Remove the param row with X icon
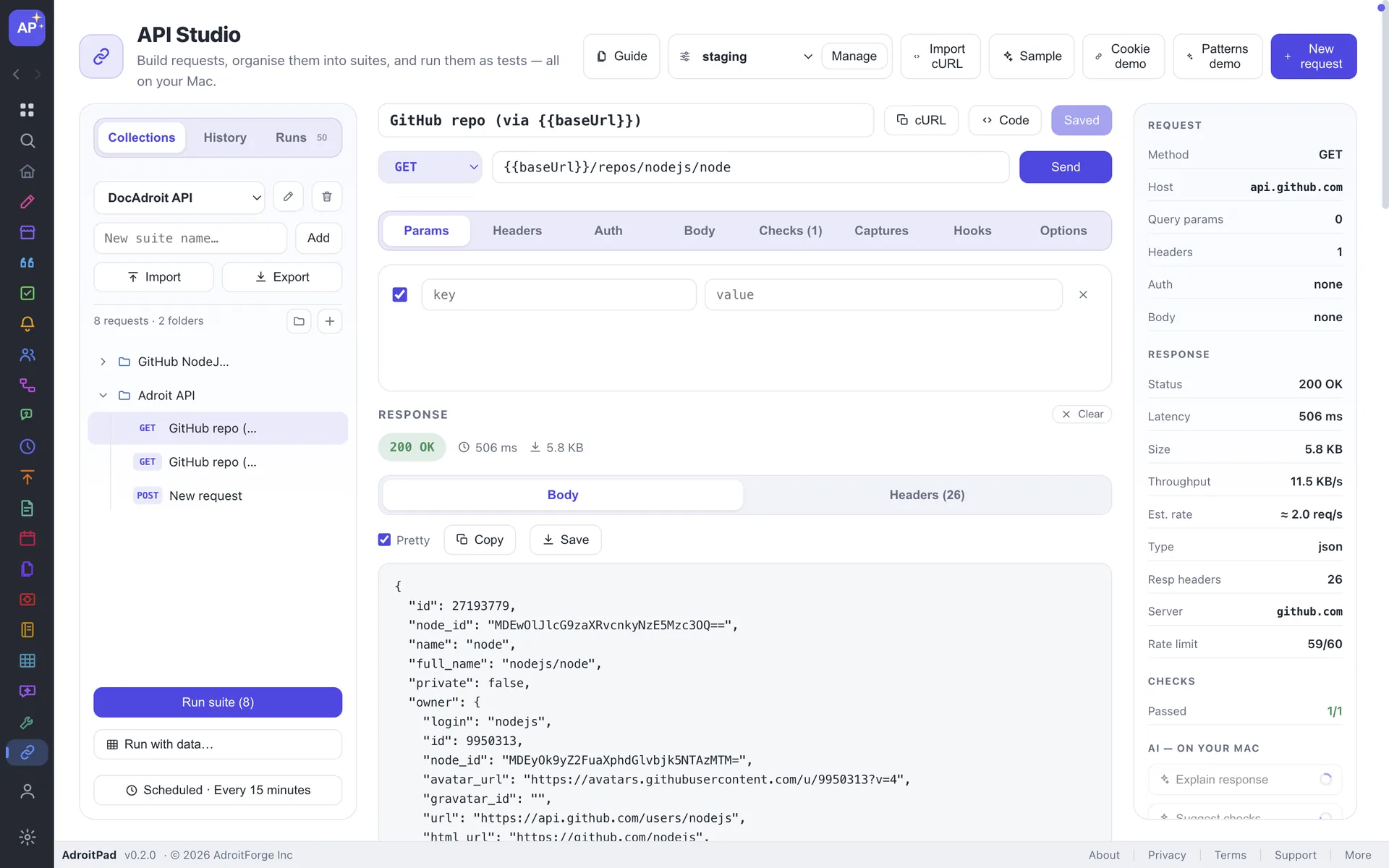Image resolution: width=1389 pixels, height=868 pixels. (x=1083, y=294)
